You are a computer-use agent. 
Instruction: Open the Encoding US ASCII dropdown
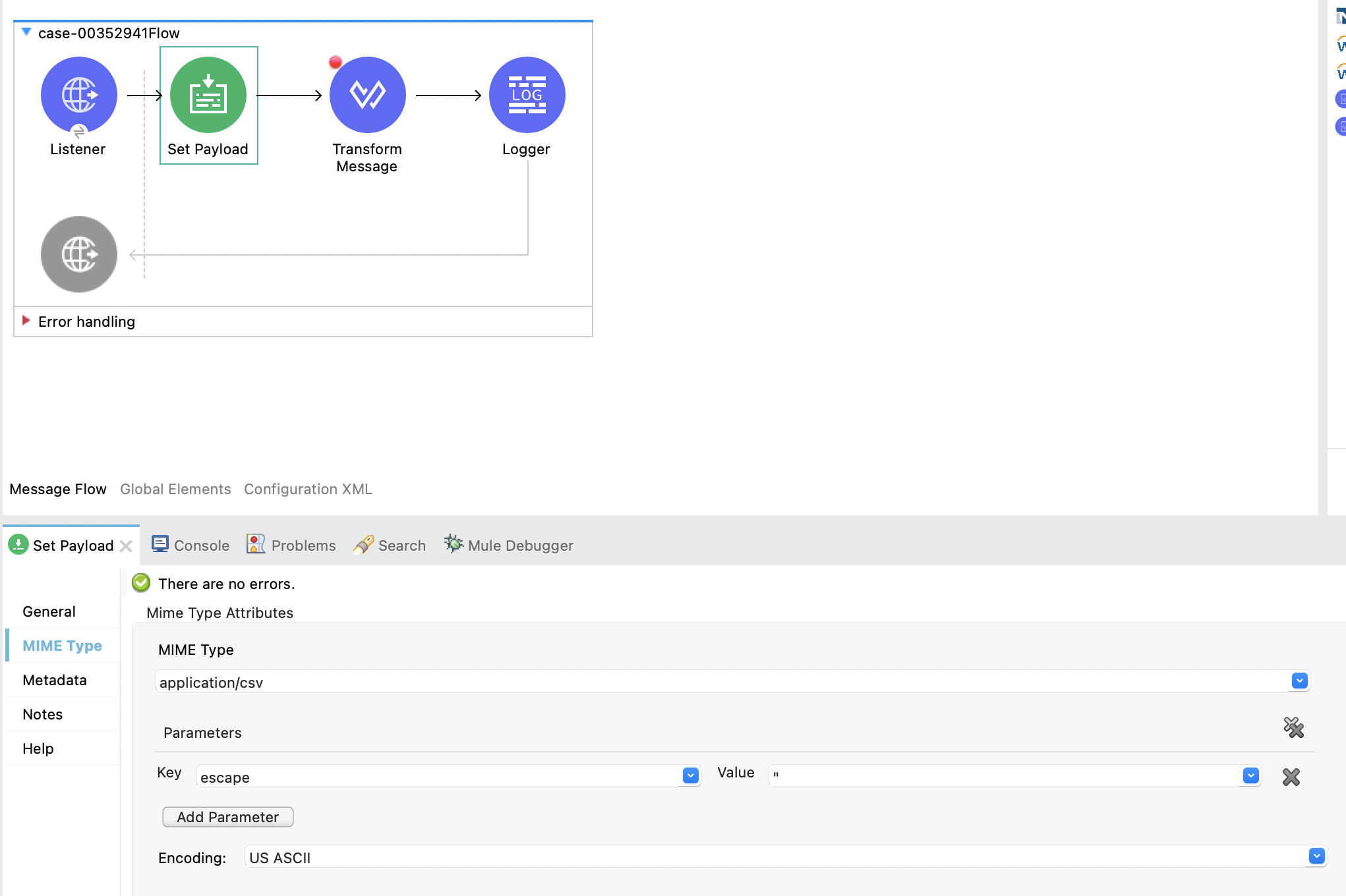coord(1316,856)
